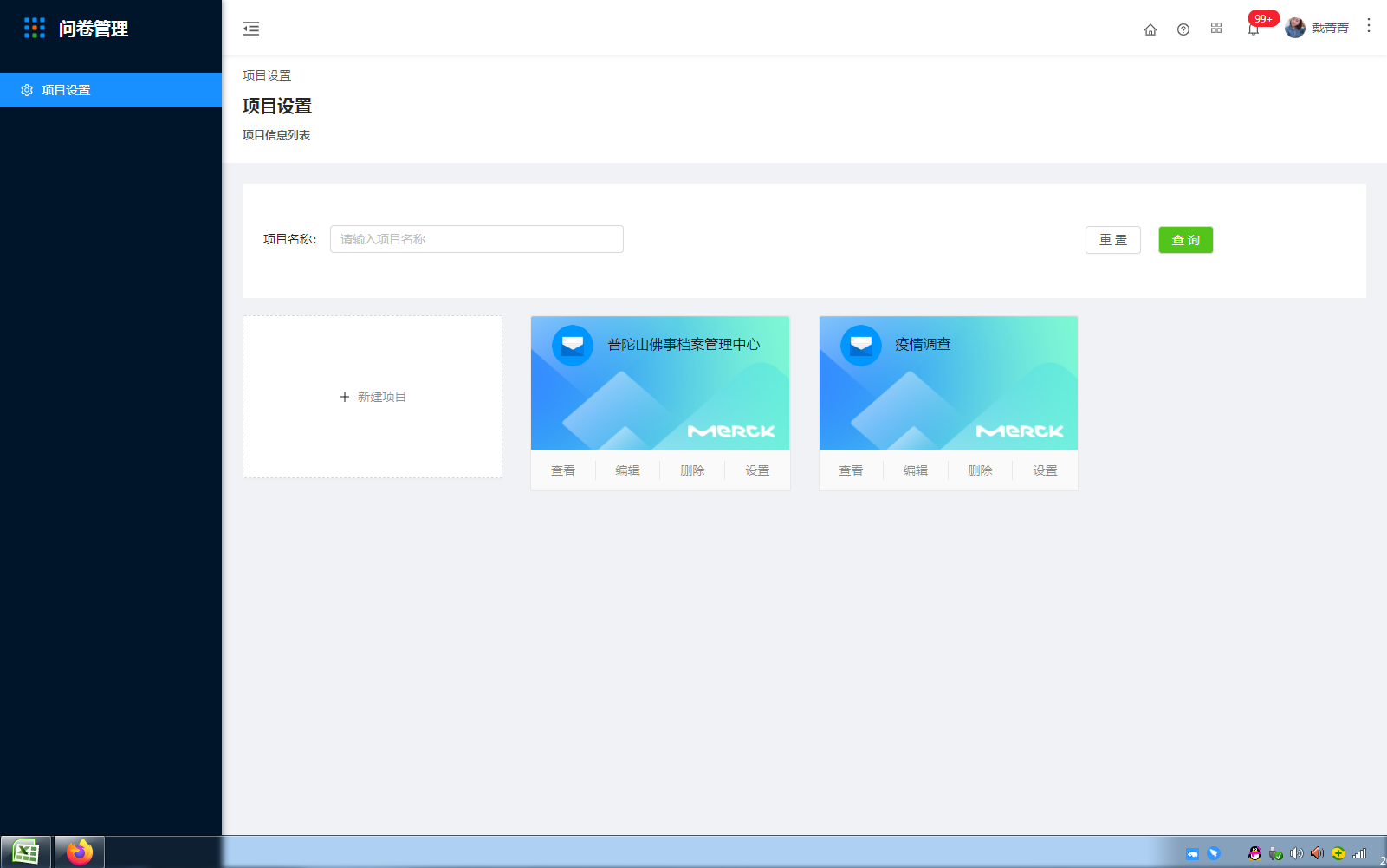Click the envelope icon on 疫情调查 card
Screen dimensions: 1387x868
point(861,346)
